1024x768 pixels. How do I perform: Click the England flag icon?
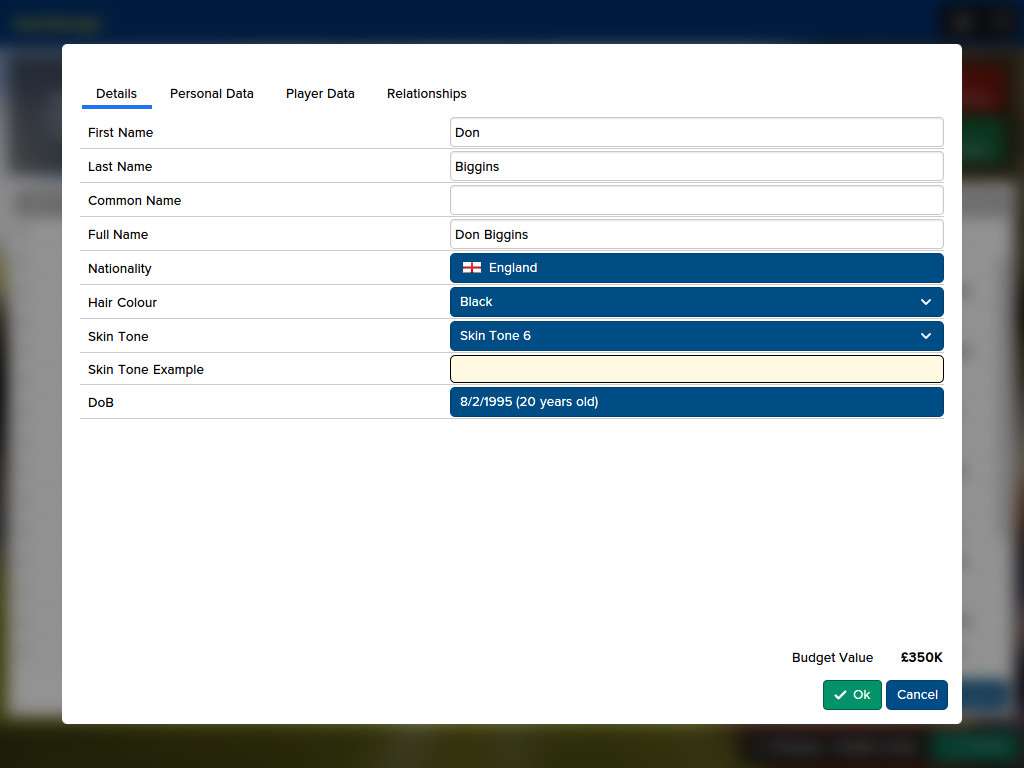(471, 267)
